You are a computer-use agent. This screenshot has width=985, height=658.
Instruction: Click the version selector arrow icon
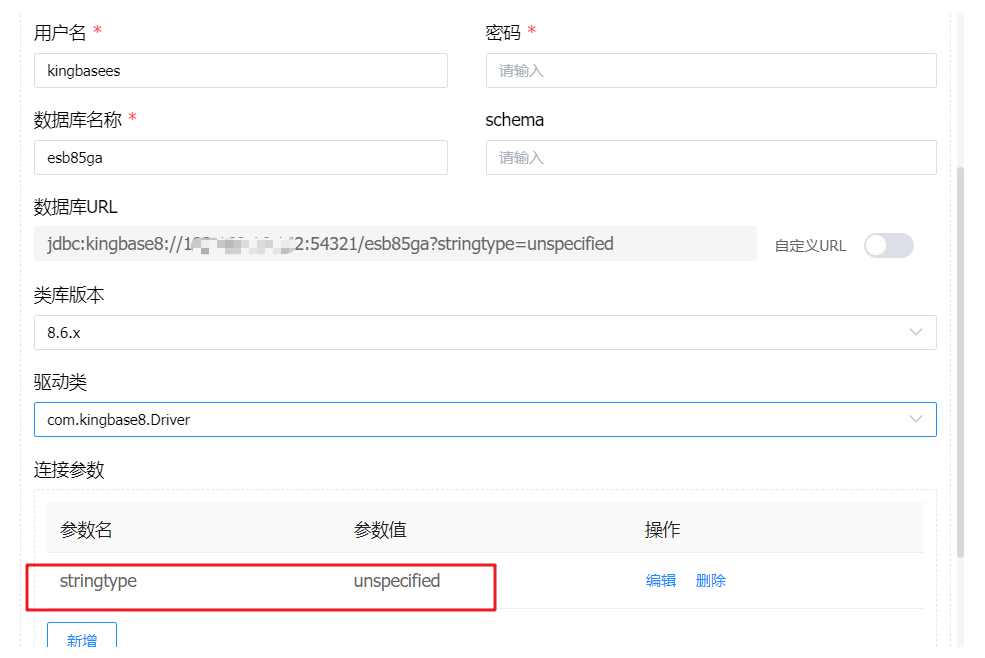pos(916,332)
